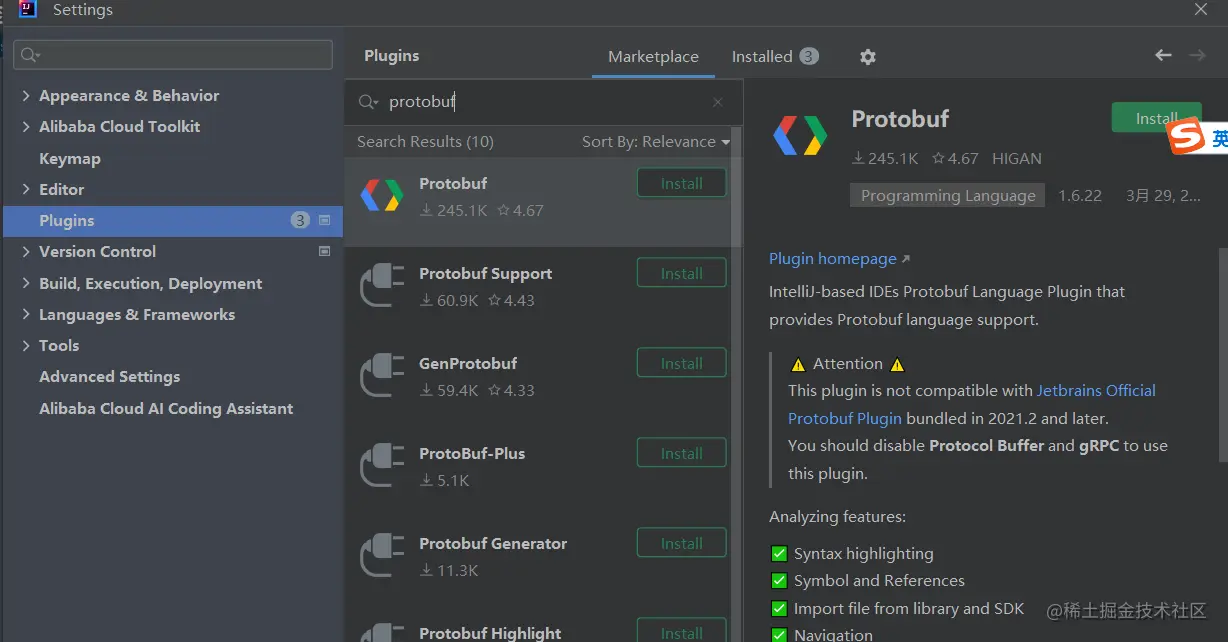Click the Programming Language tag
Screen dimensions: 1228x642
948,196
